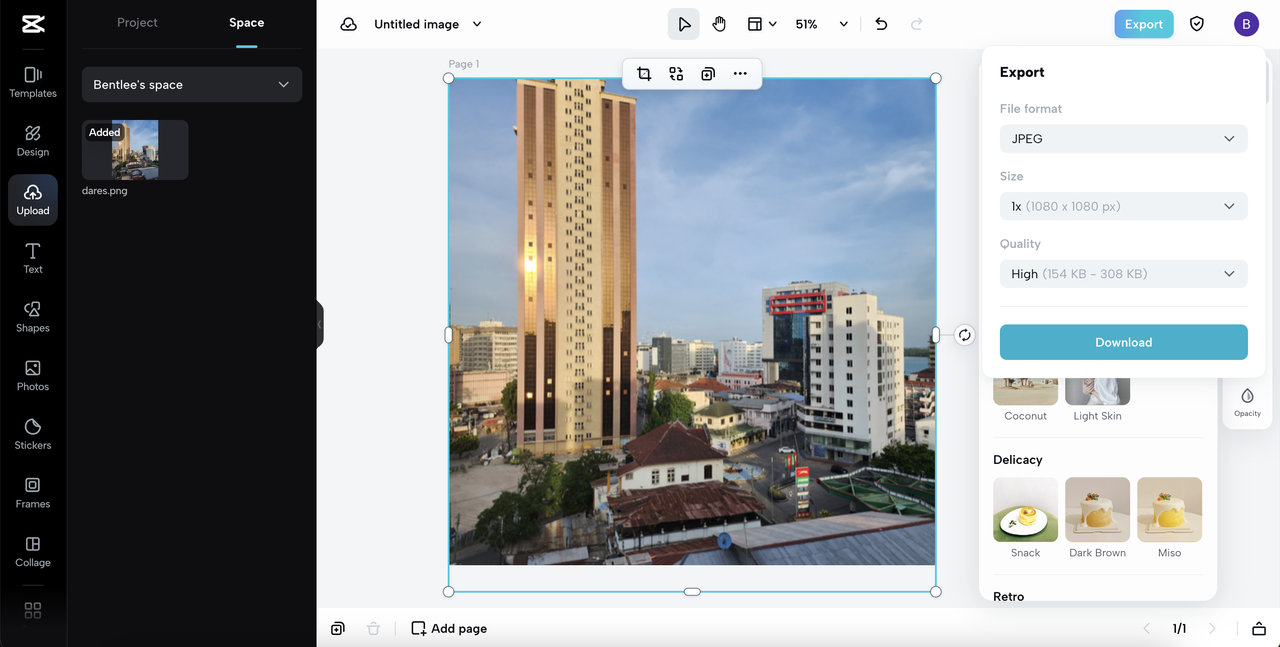Screen dimensions: 1280x647
Task: Open the Collage panel in sidebar
Action: [33, 551]
